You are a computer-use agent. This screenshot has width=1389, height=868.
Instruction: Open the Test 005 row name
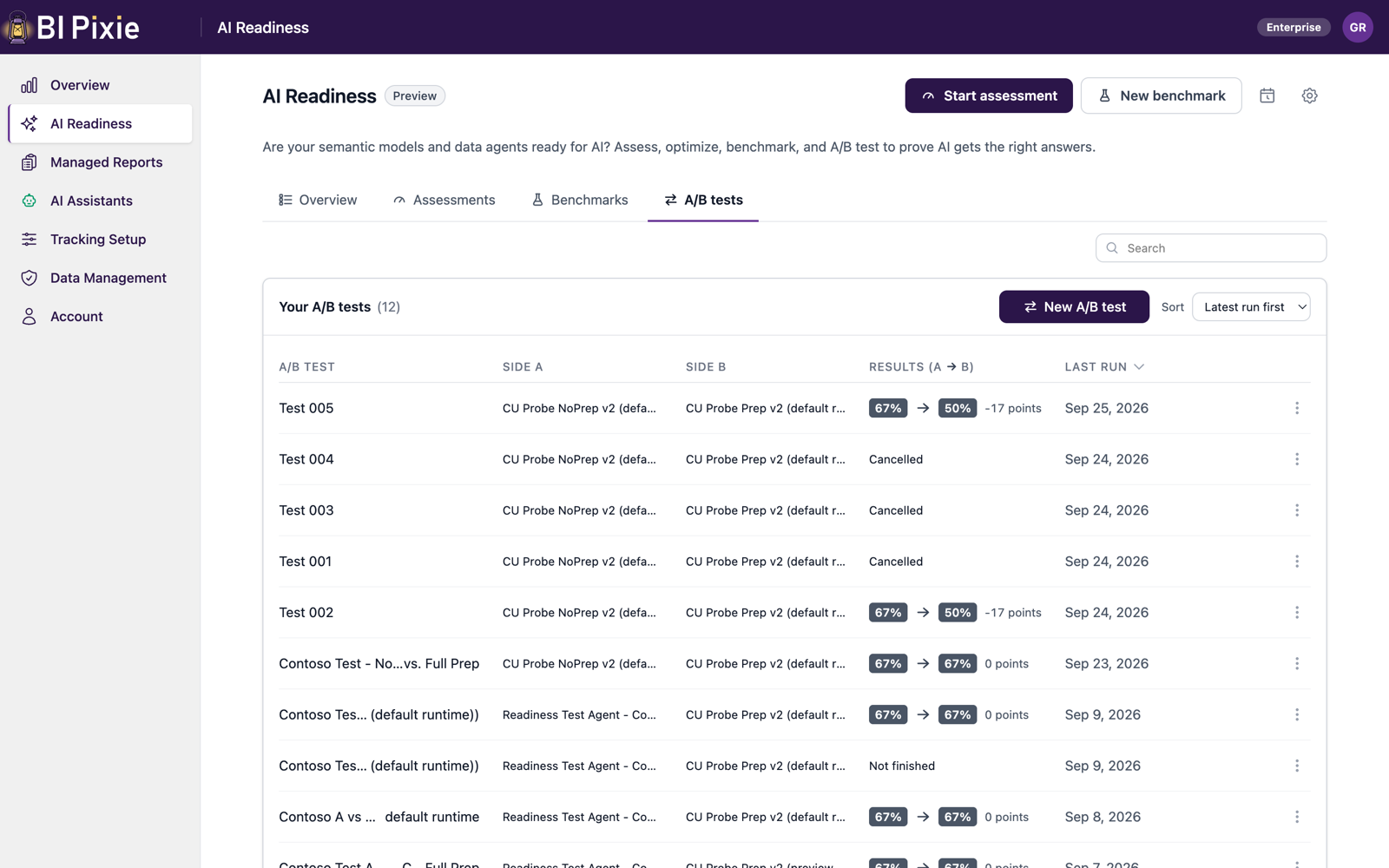click(x=306, y=408)
